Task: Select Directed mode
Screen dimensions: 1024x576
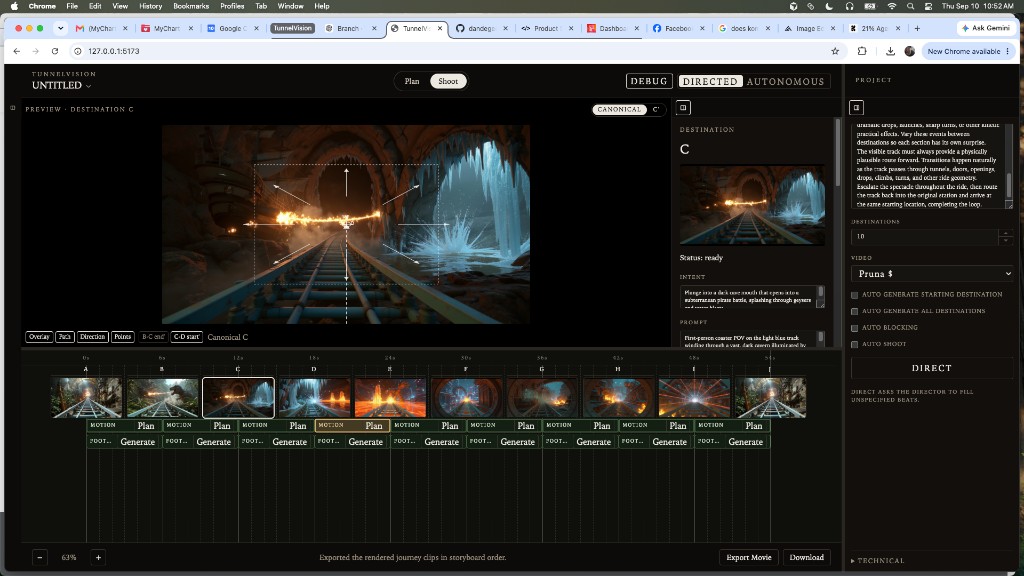Action: 710,82
